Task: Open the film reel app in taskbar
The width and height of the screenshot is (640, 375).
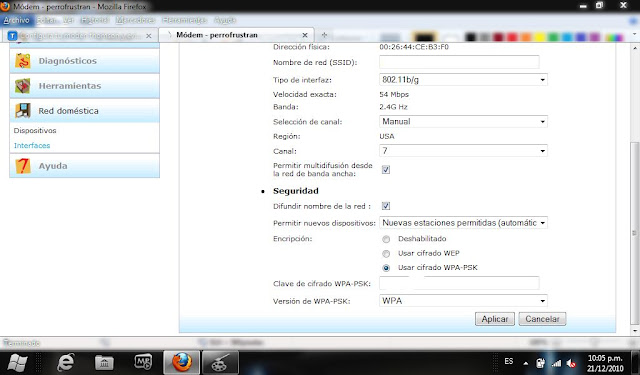Action: (221, 362)
